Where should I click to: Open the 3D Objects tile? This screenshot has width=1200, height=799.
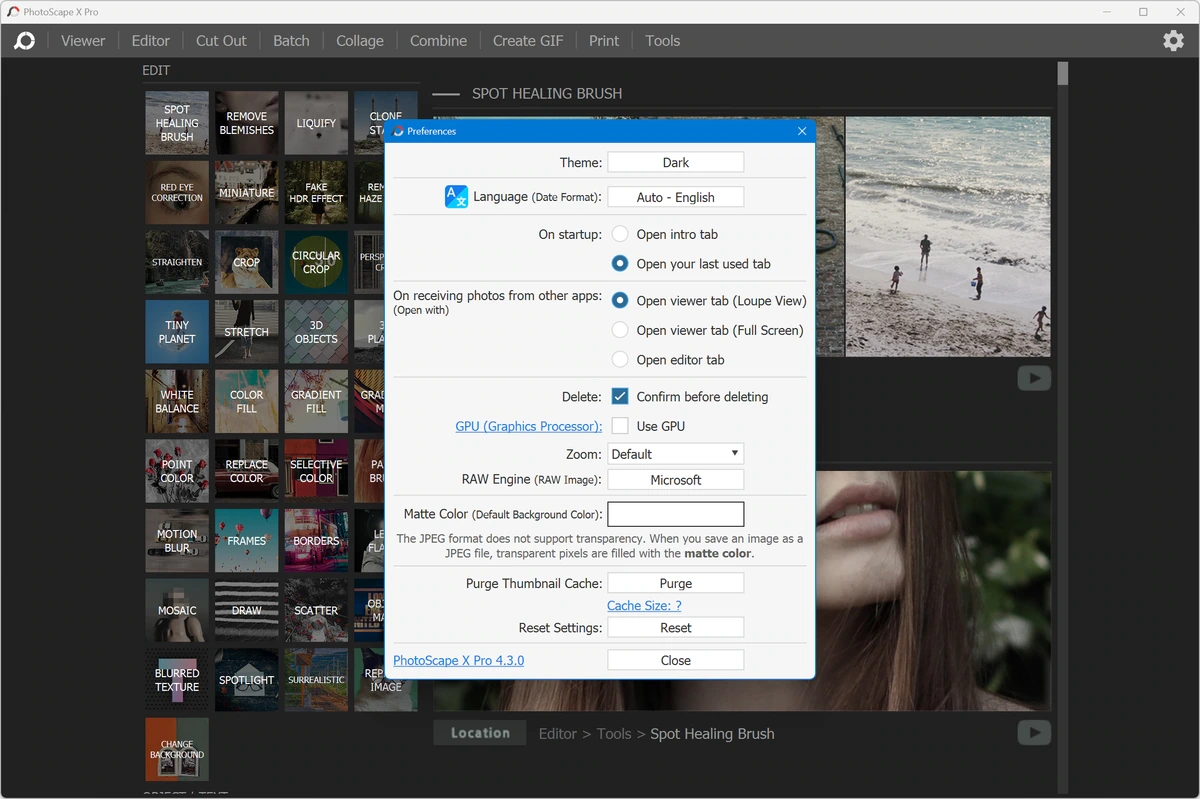(316, 332)
